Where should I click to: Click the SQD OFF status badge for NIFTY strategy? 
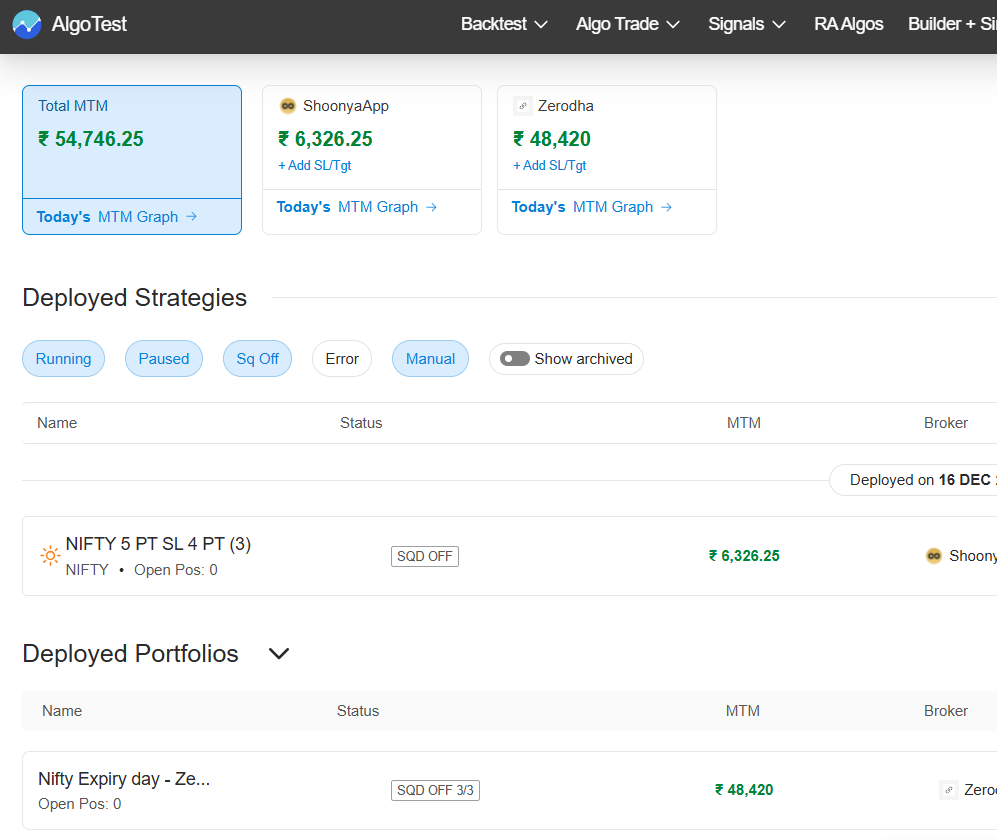(425, 556)
